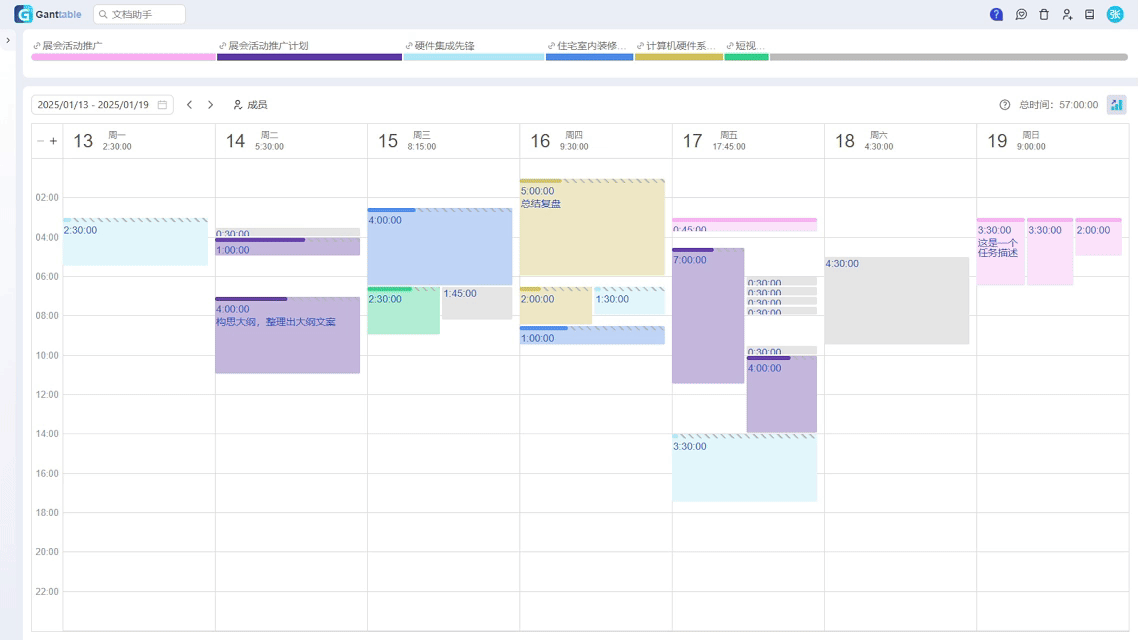Open the book documentation icon
Screen dimensions: 1138x640
tap(1090, 15)
